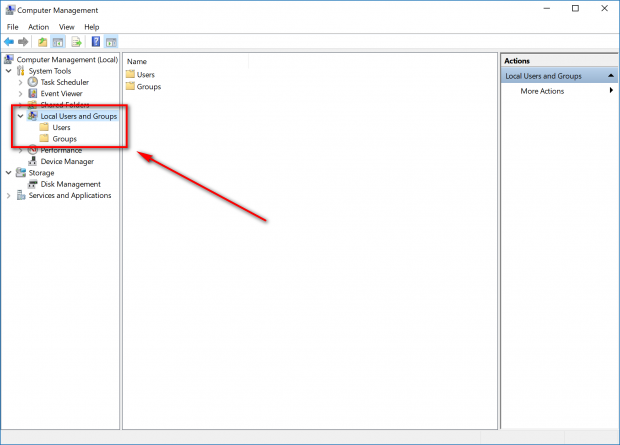Expand the Task Scheduler node
Viewport: 620px width, 445px height.
coord(21,82)
